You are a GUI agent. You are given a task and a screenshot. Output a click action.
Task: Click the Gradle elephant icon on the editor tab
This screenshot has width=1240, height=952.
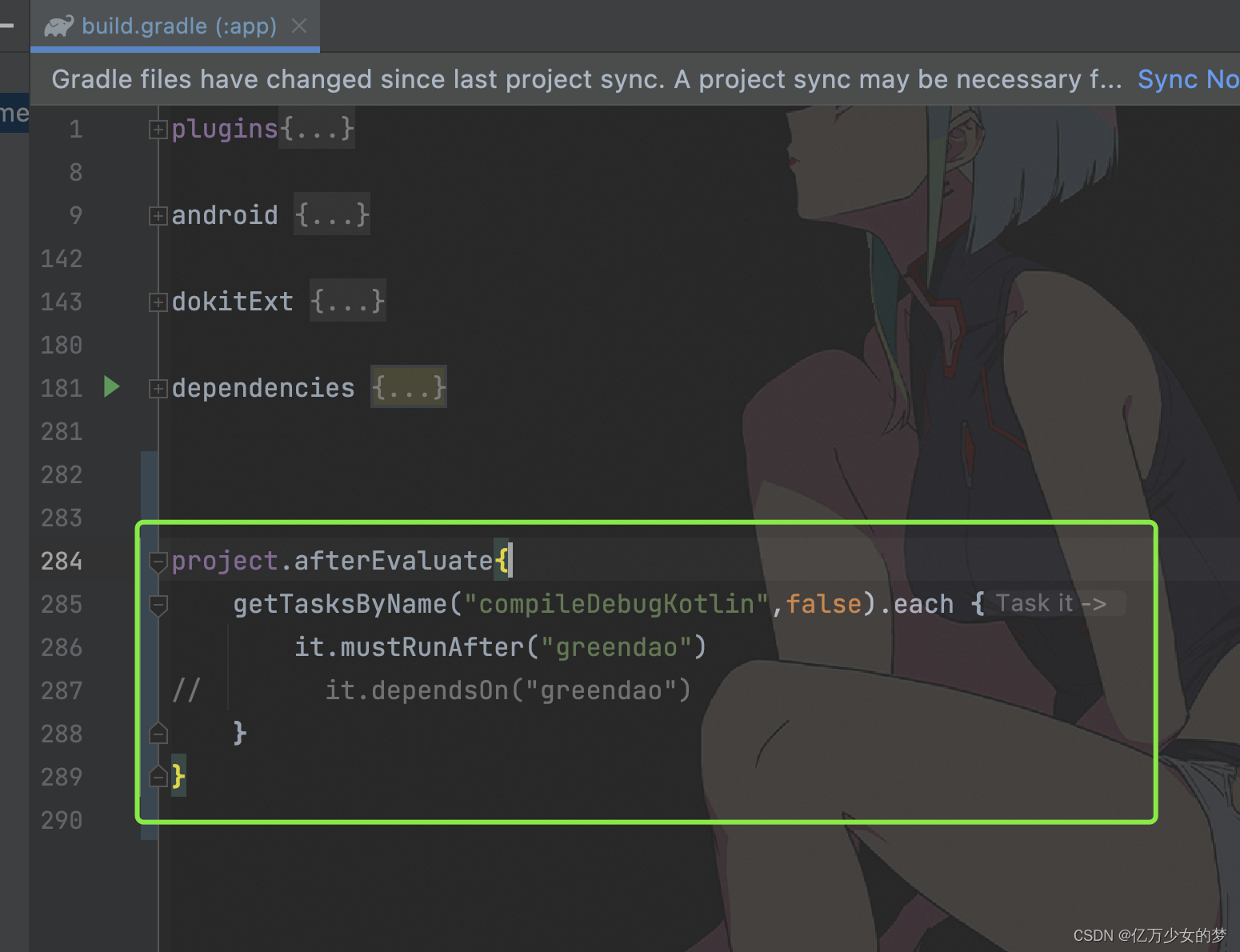coord(60,25)
